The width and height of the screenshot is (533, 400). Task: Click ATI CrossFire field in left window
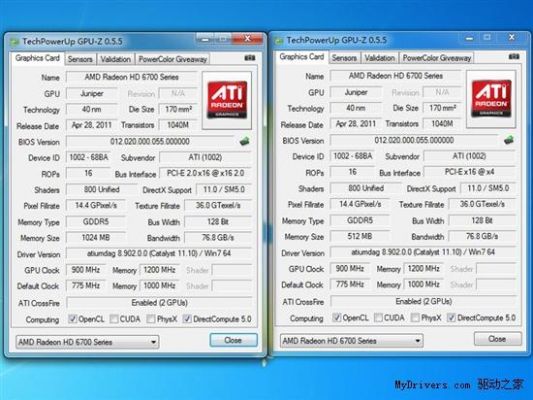pos(159,302)
